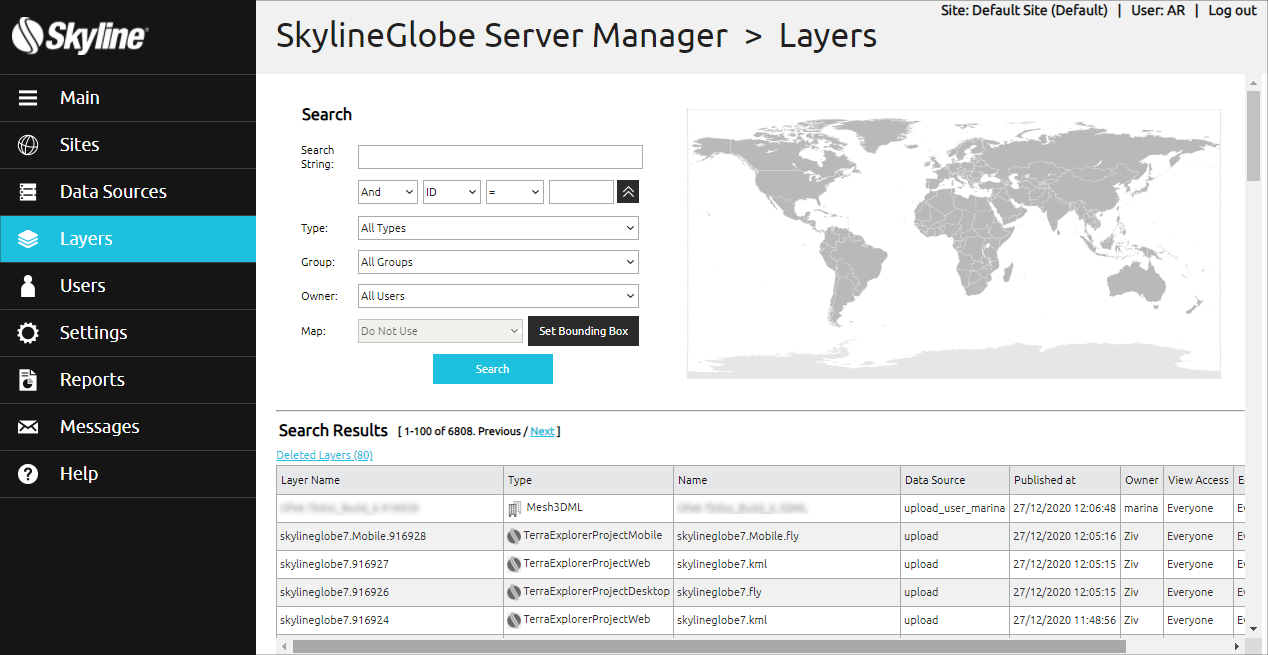
Task: Sort by Data Source column header
Action: click(955, 480)
